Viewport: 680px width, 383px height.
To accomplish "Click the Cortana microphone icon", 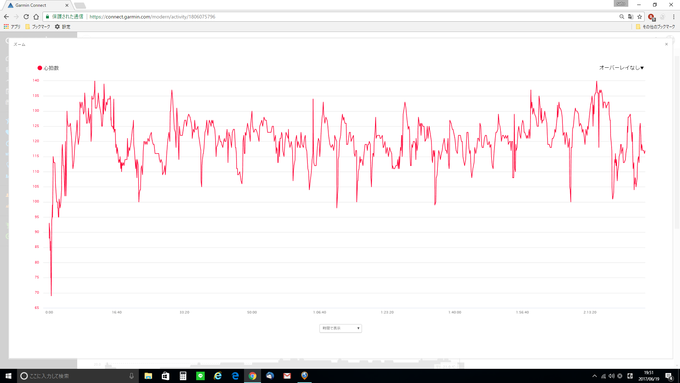I will [x=131, y=376].
